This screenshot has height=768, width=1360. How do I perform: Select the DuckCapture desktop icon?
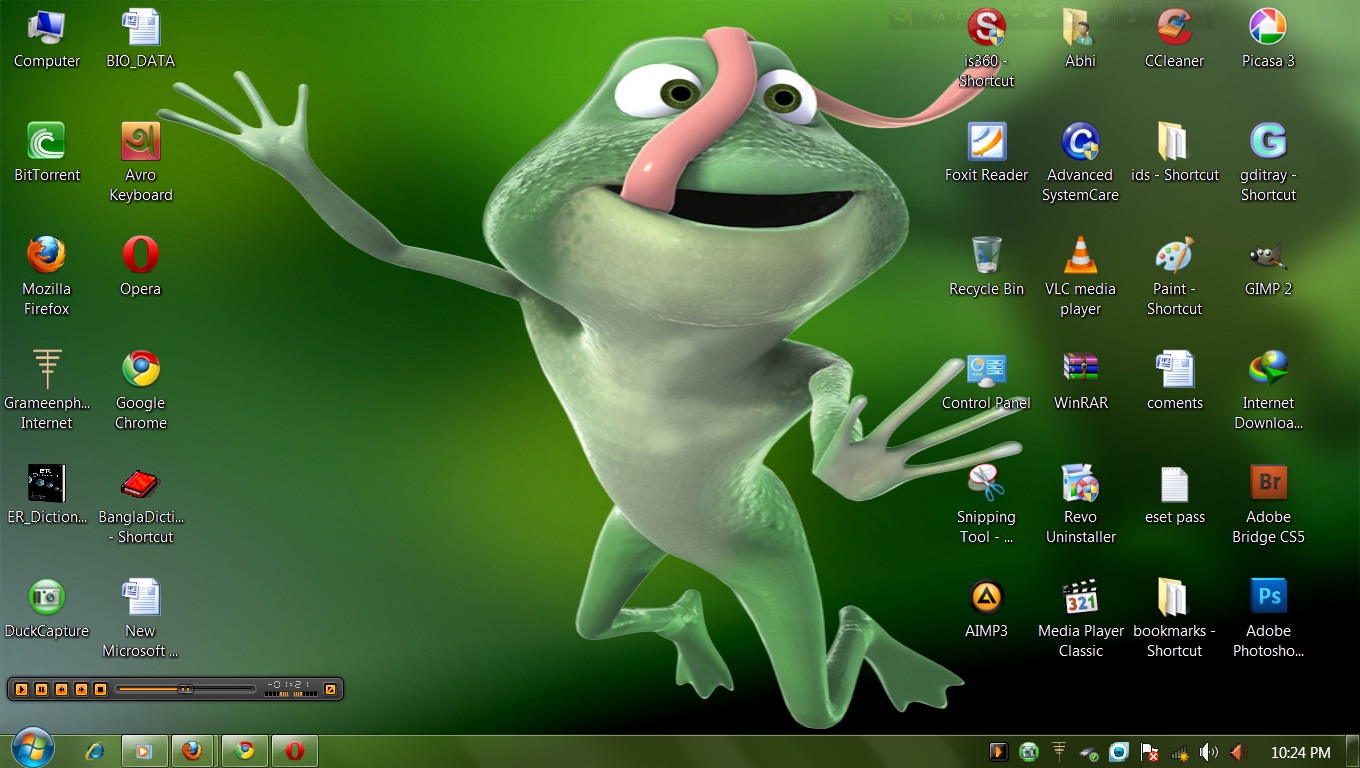[x=46, y=609]
